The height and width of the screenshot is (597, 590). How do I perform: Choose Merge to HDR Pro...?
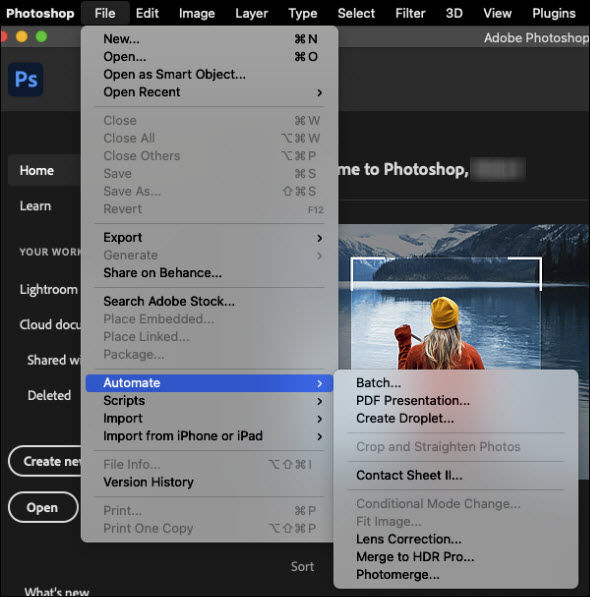[456, 557]
